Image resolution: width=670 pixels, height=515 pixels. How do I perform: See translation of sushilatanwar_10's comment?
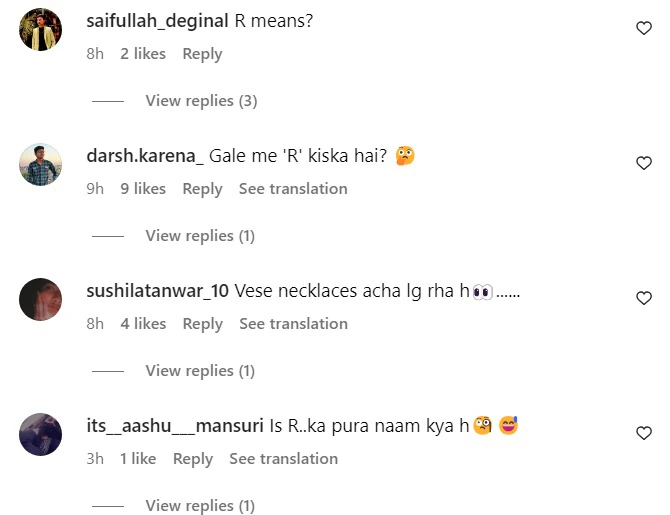[293, 324]
